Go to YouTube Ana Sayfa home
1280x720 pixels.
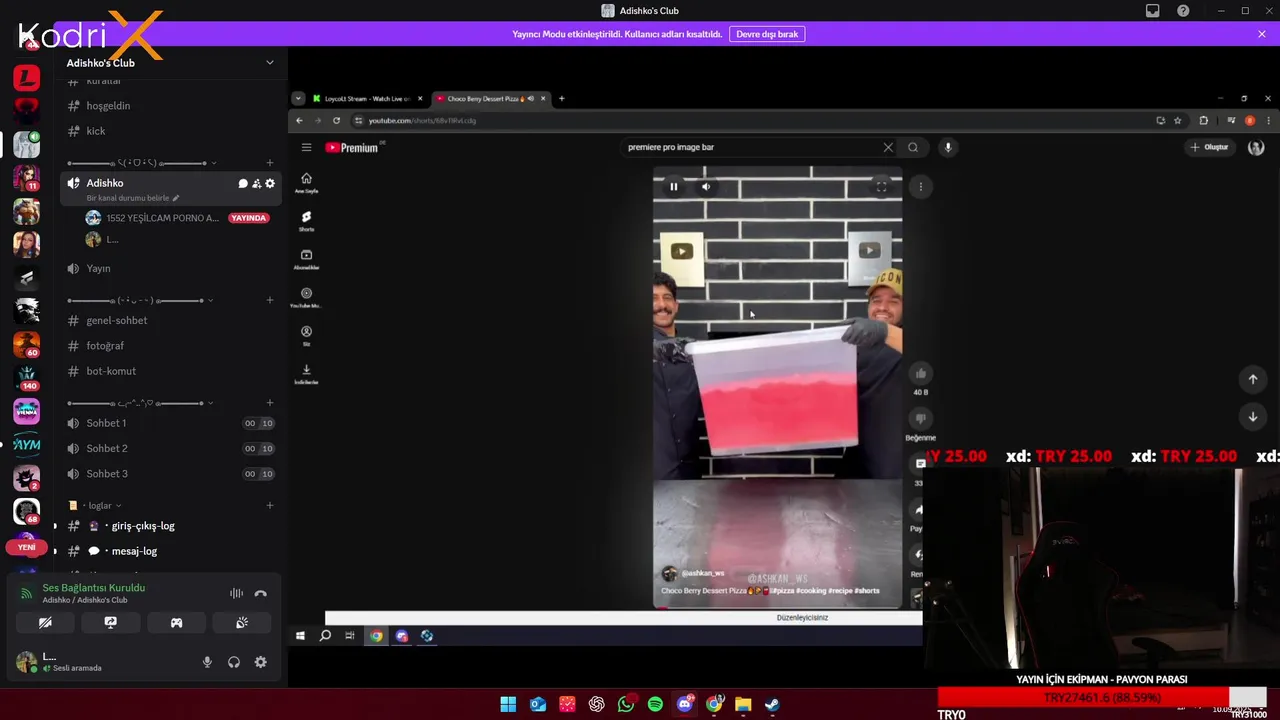click(x=306, y=183)
